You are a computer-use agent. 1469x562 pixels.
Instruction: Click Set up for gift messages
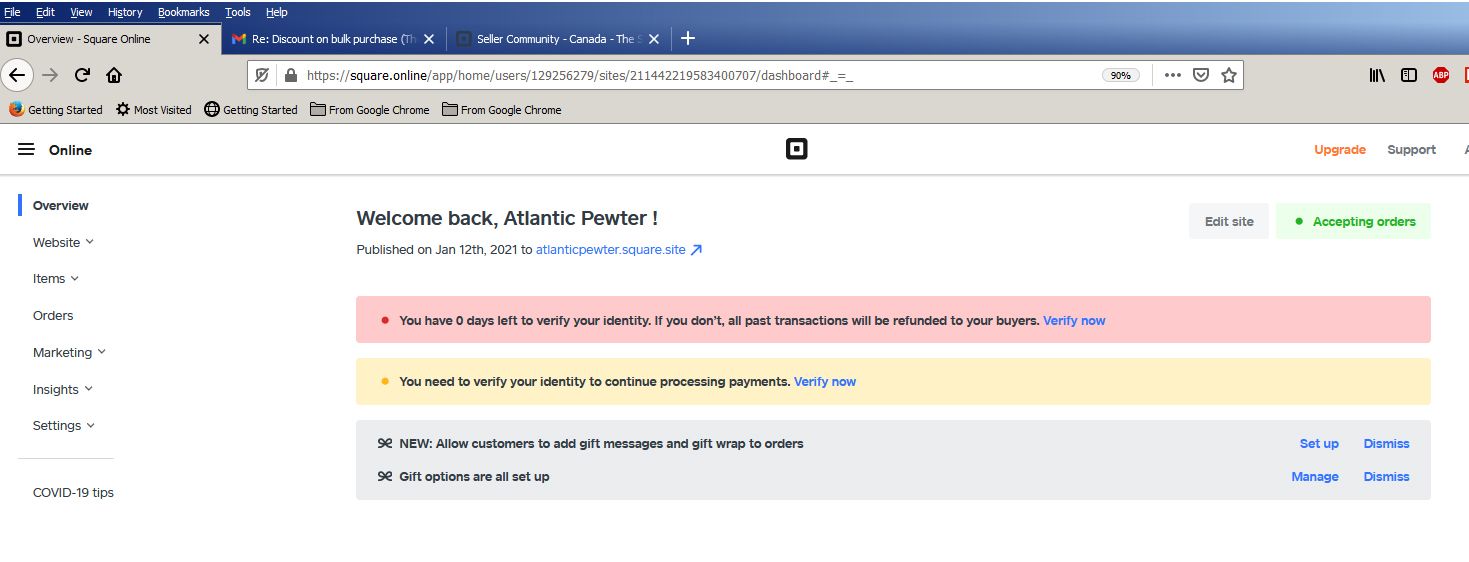pos(1319,443)
